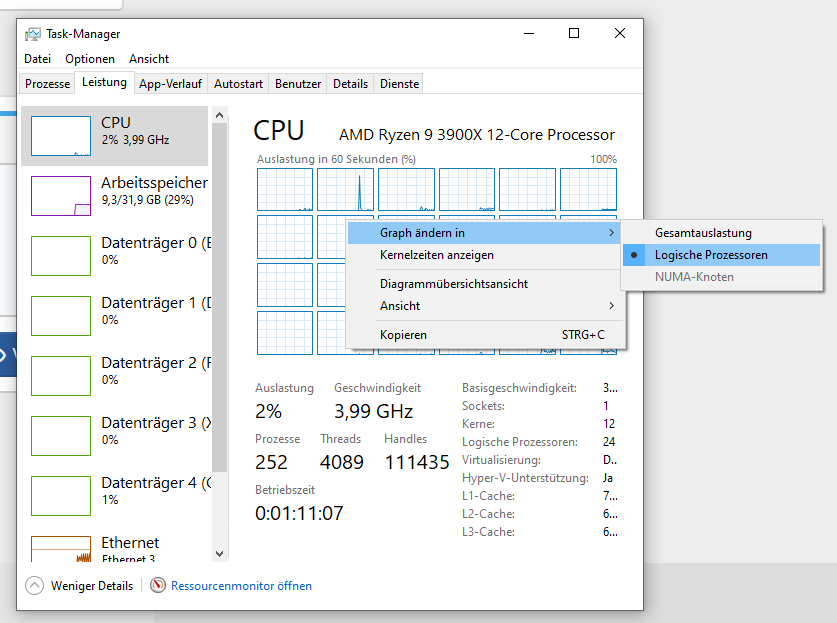Image resolution: width=837 pixels, height=623 pixels.
Task: Click the sidebar scrollbar thumb
Action: [219, 298]
